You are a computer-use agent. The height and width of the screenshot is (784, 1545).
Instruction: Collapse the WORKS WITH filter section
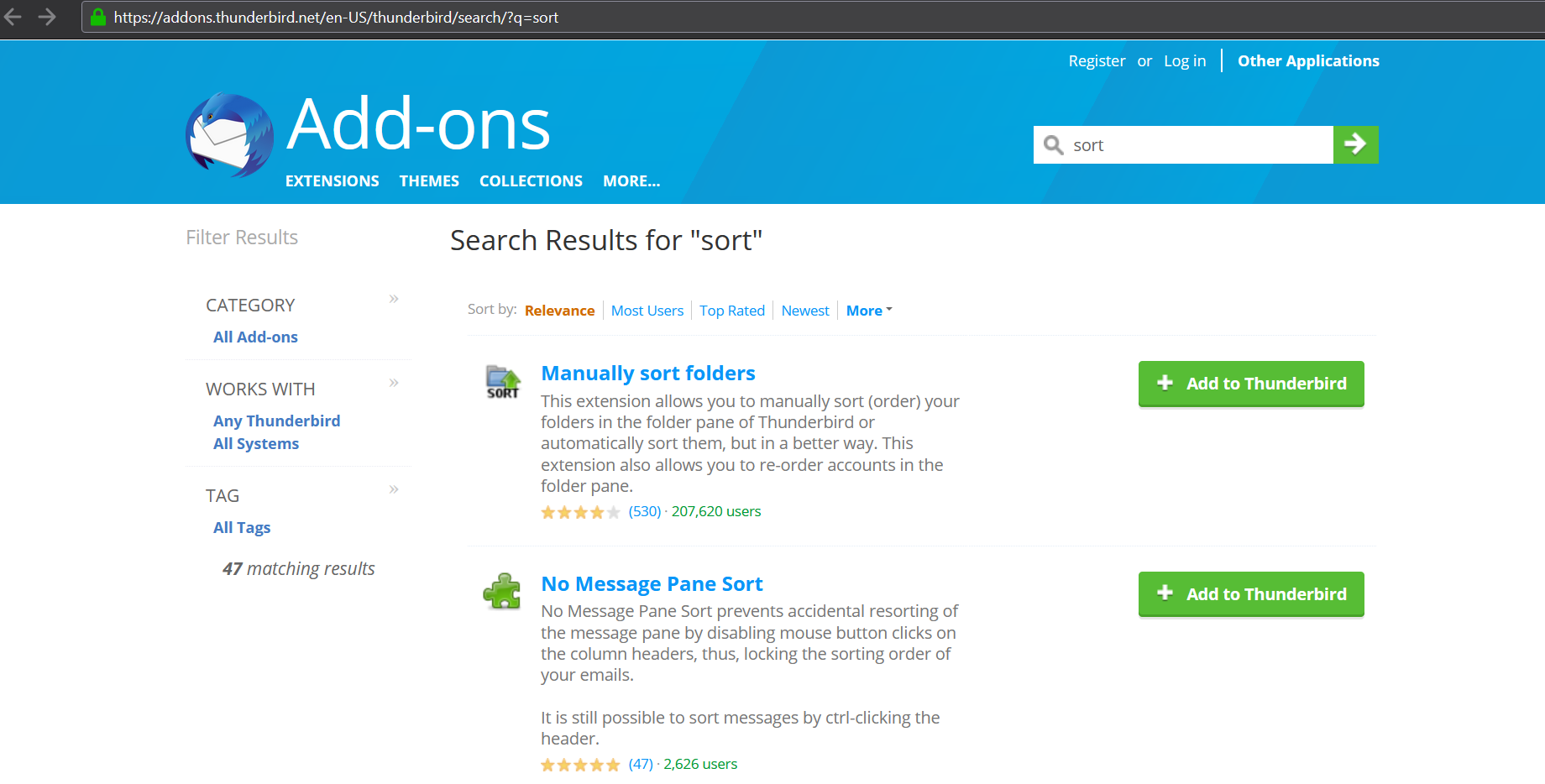pos(394,383)
